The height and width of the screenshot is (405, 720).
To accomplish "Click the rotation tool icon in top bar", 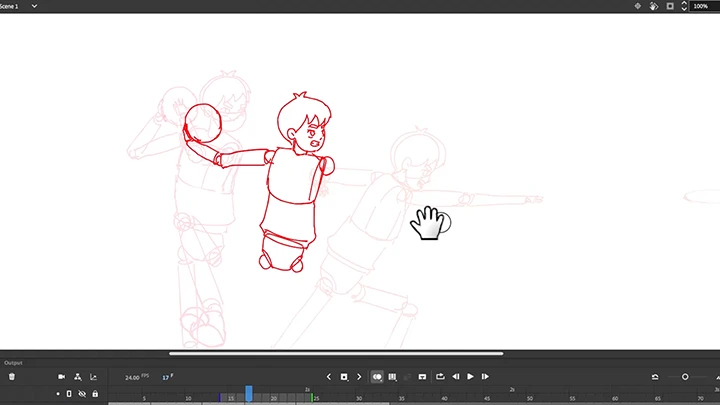I will (x=653, y=6).
